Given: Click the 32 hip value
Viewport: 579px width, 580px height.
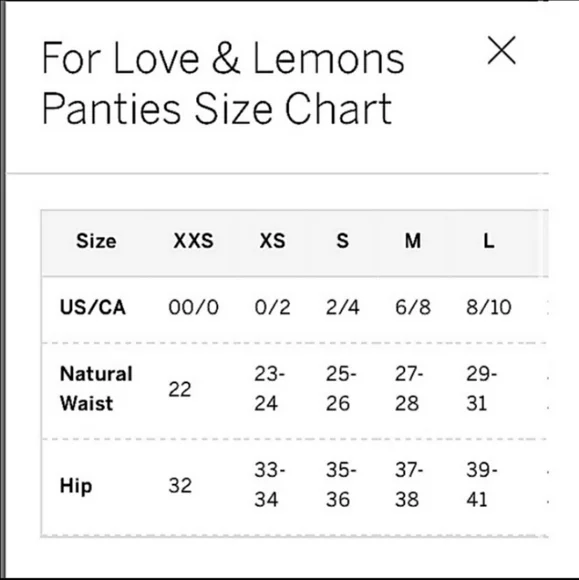Looking at the screenshot, I should [180, 485].
